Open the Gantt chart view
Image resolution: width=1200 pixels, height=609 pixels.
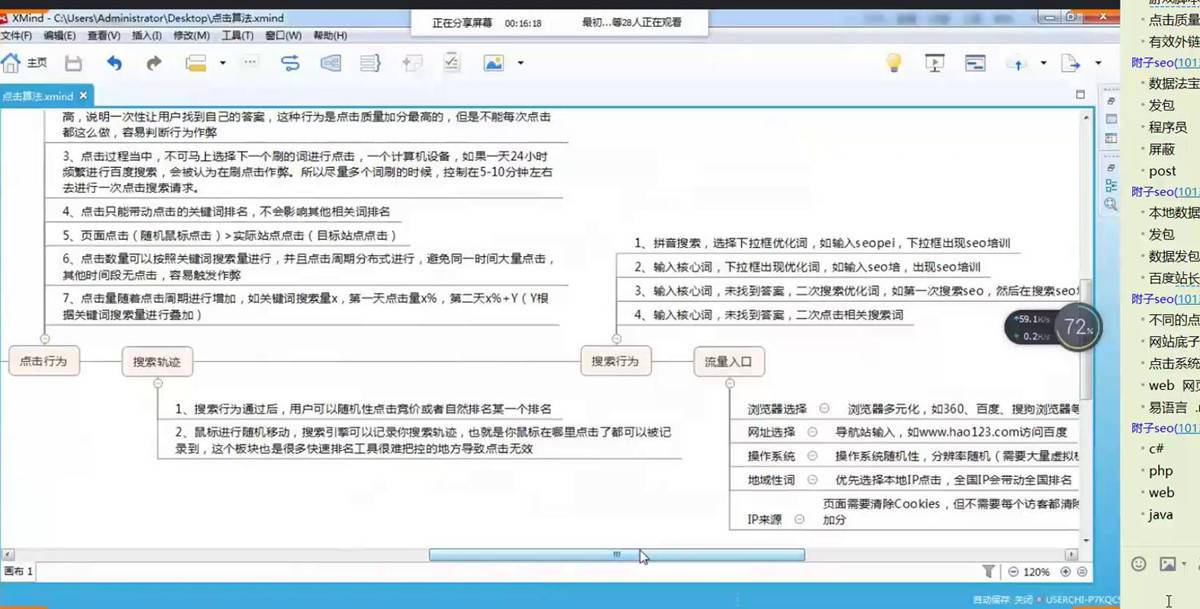[x=975, y=63]
